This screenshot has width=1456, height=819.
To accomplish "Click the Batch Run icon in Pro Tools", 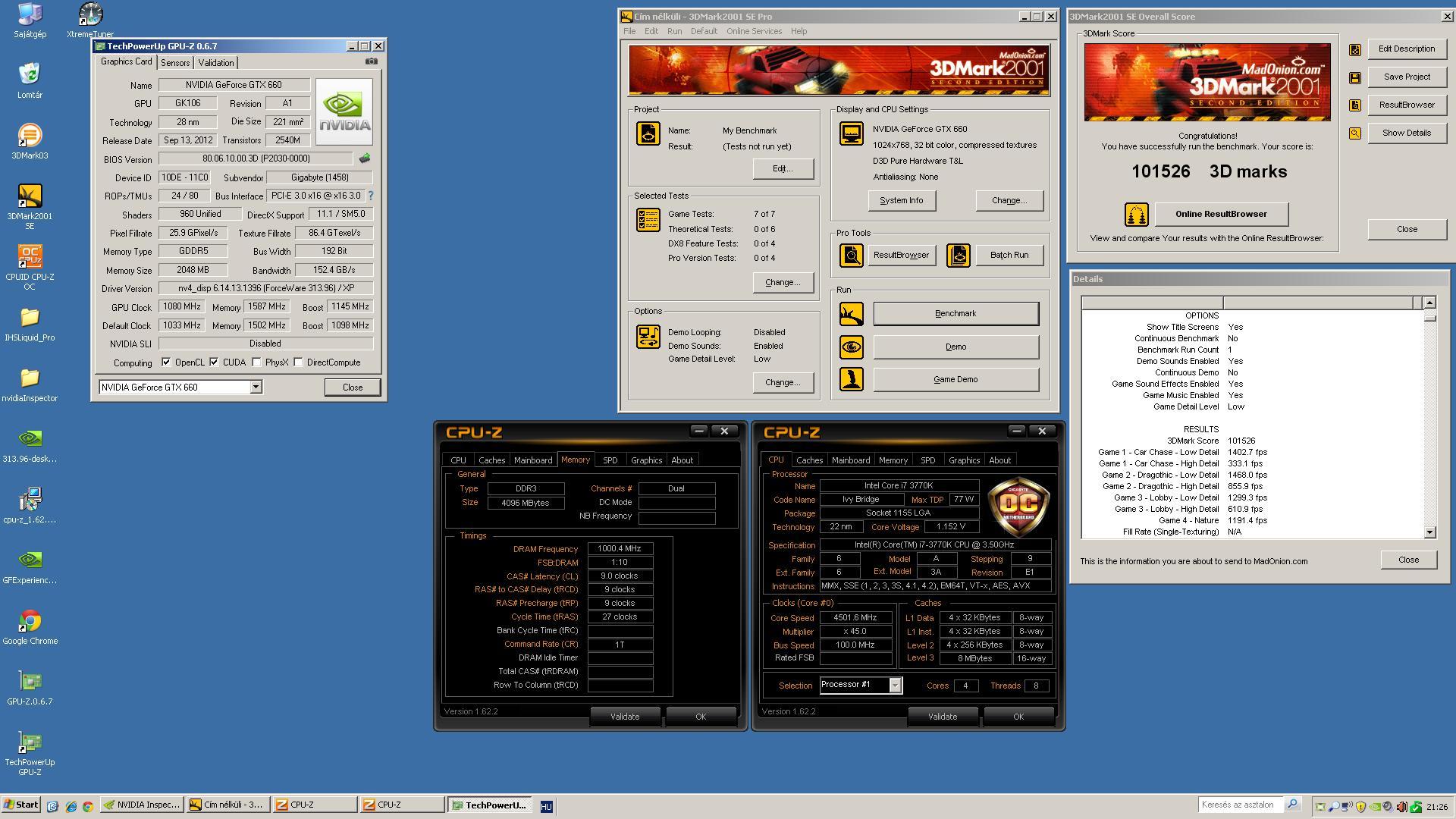I will [x=959, y=256].
